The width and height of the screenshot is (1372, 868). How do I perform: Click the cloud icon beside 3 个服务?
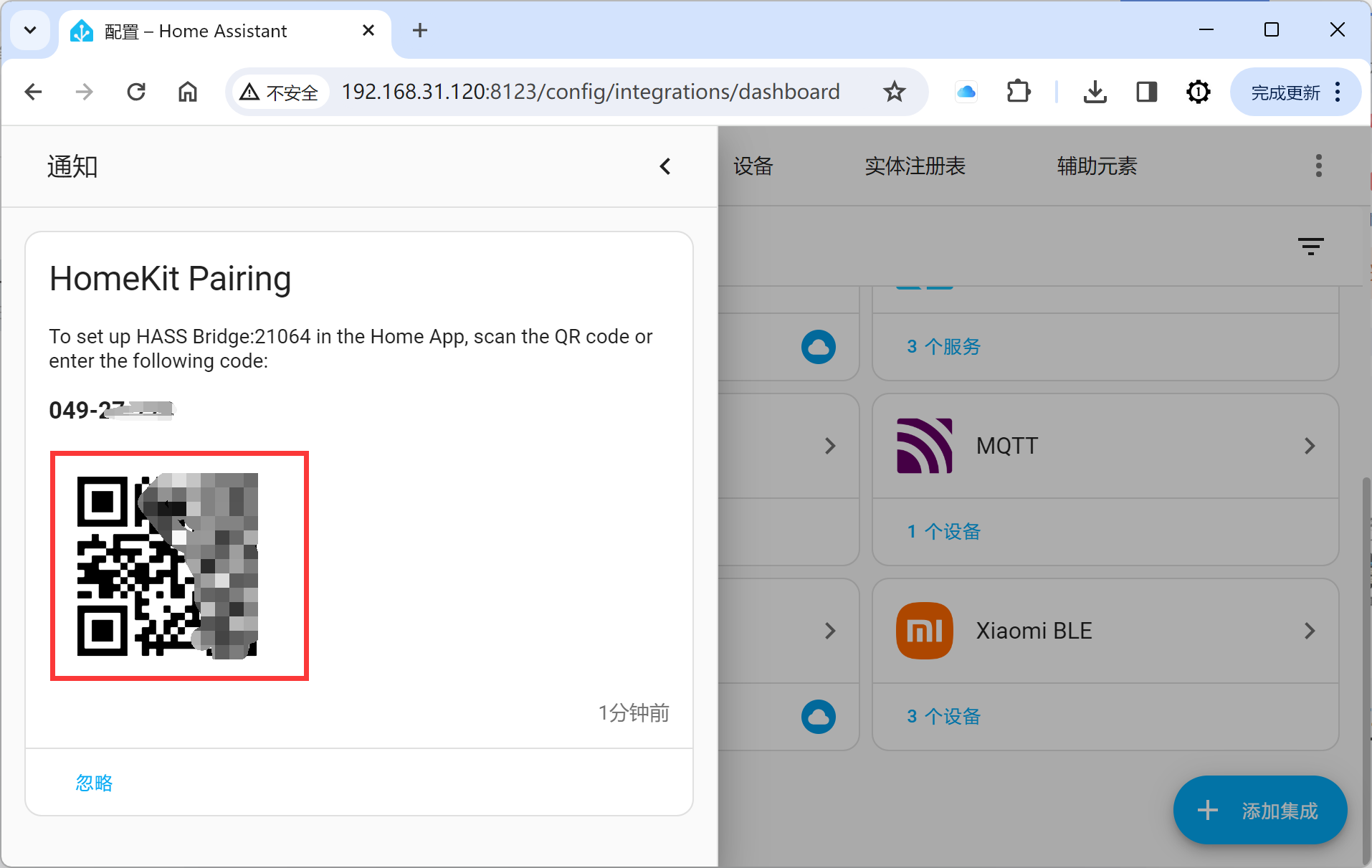(x=819, y=347)
